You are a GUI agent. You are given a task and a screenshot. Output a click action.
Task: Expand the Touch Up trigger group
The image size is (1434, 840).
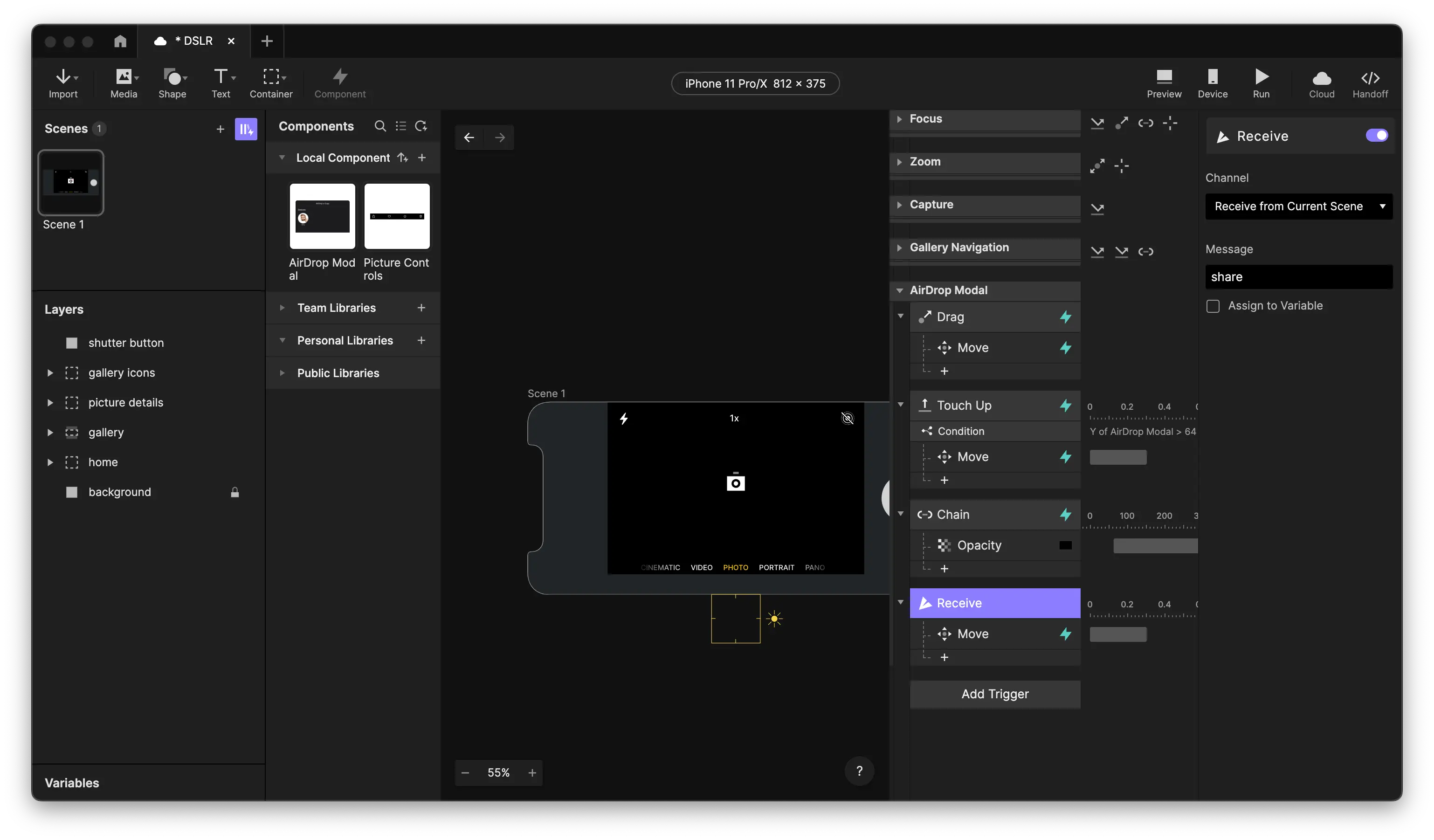900,405
